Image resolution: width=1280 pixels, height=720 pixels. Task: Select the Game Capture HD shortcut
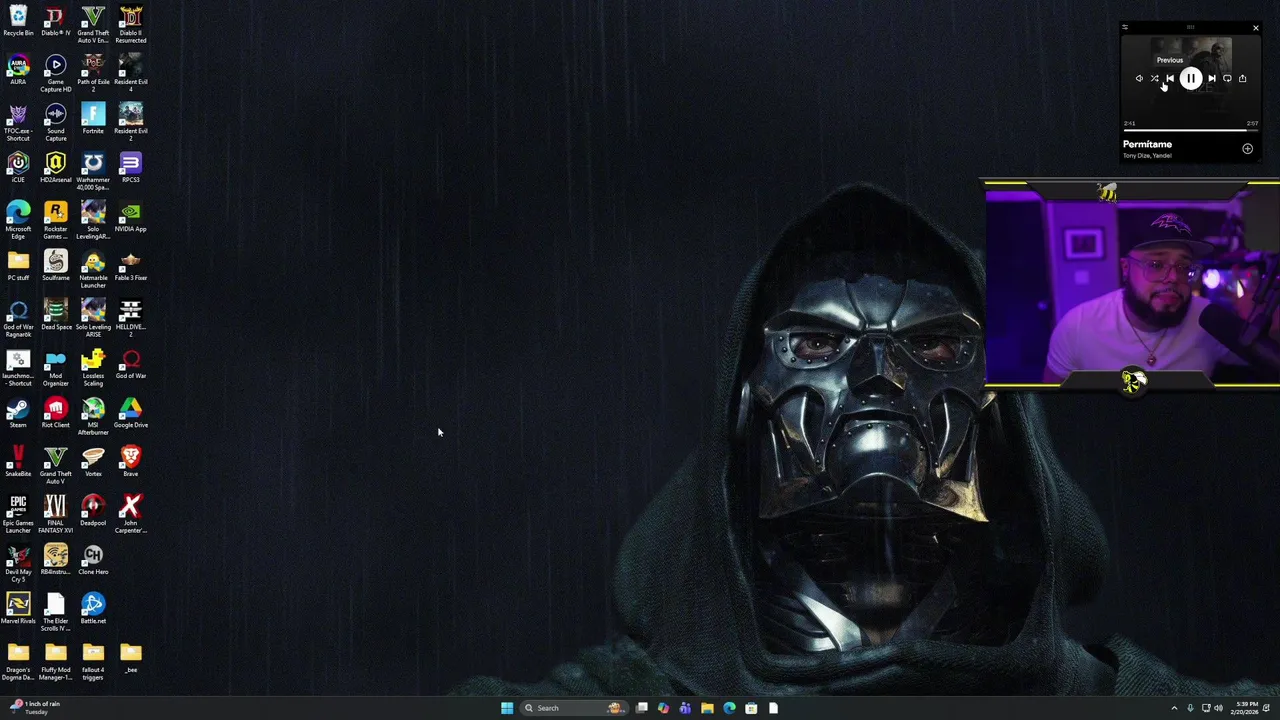click(55, 74)
